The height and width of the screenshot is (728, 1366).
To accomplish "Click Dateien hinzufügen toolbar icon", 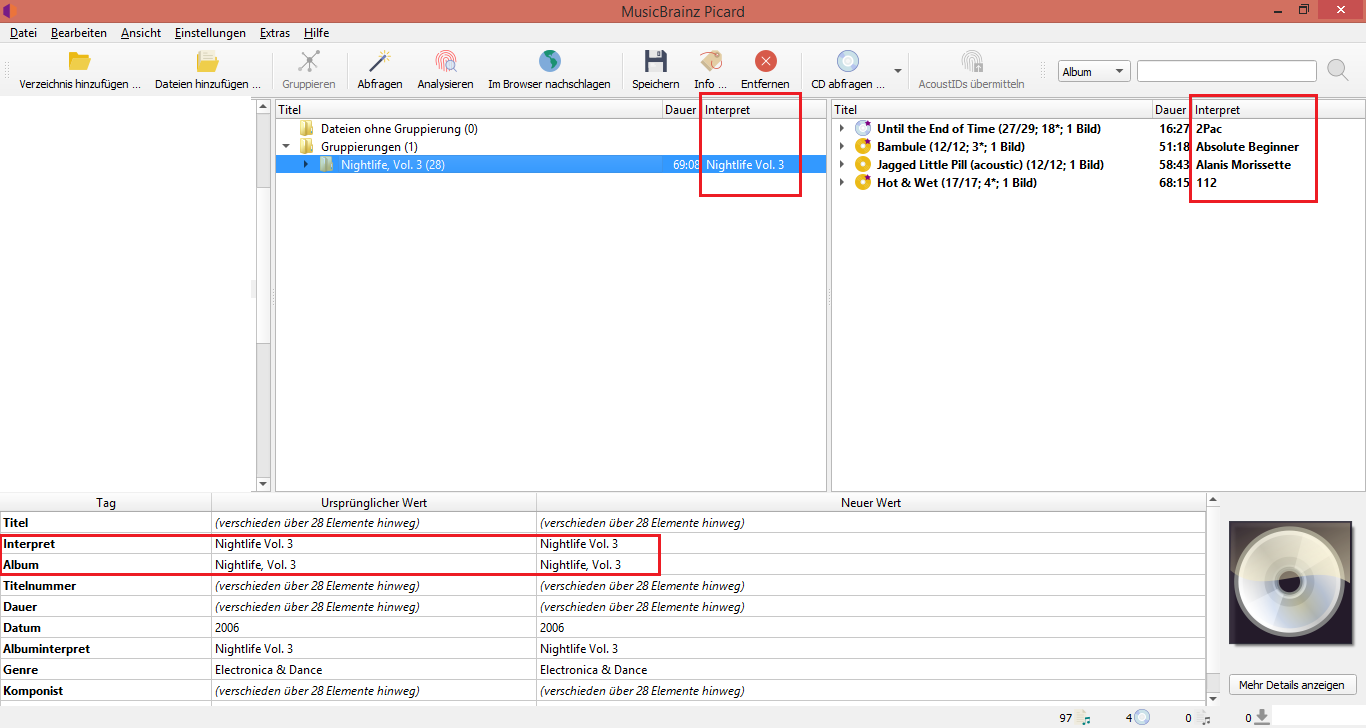I will tap(208, 62).
